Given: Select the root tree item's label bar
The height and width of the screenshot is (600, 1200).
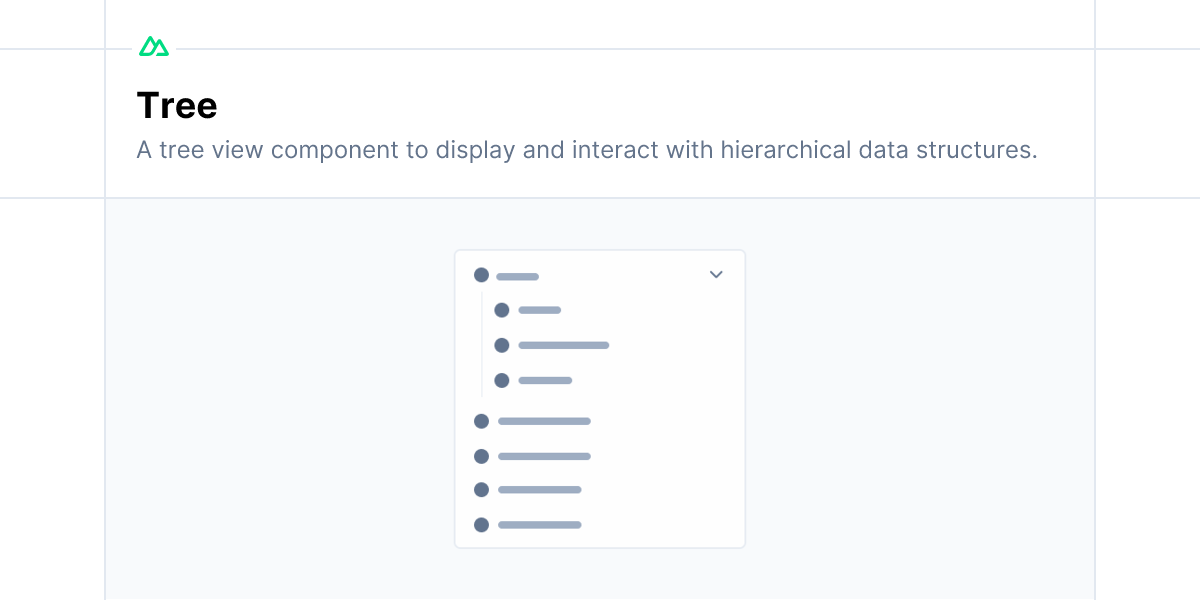Looking at the screenshot, I should (x=518, y=276).
